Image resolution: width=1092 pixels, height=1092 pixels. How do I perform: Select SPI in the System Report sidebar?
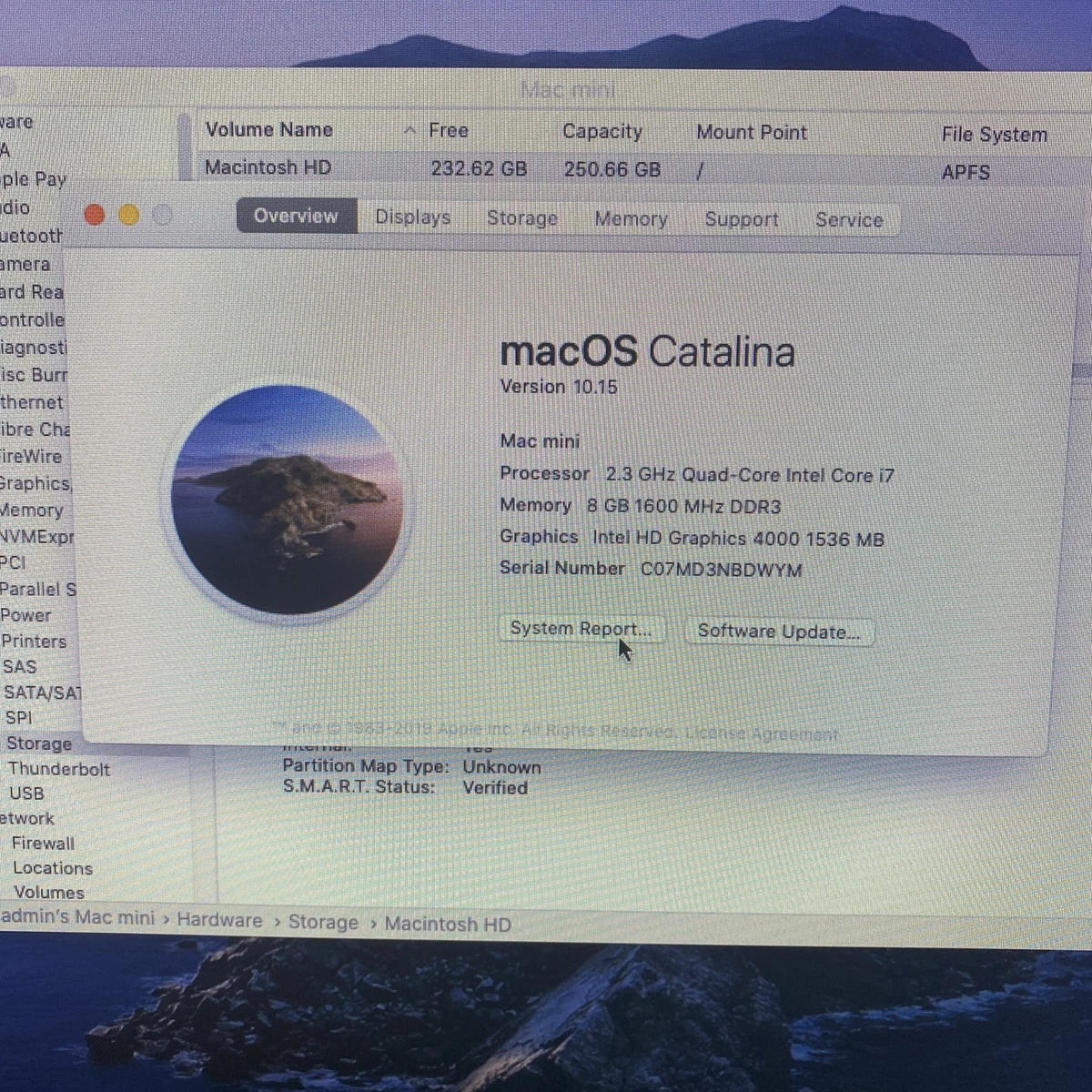coord(18,718)
